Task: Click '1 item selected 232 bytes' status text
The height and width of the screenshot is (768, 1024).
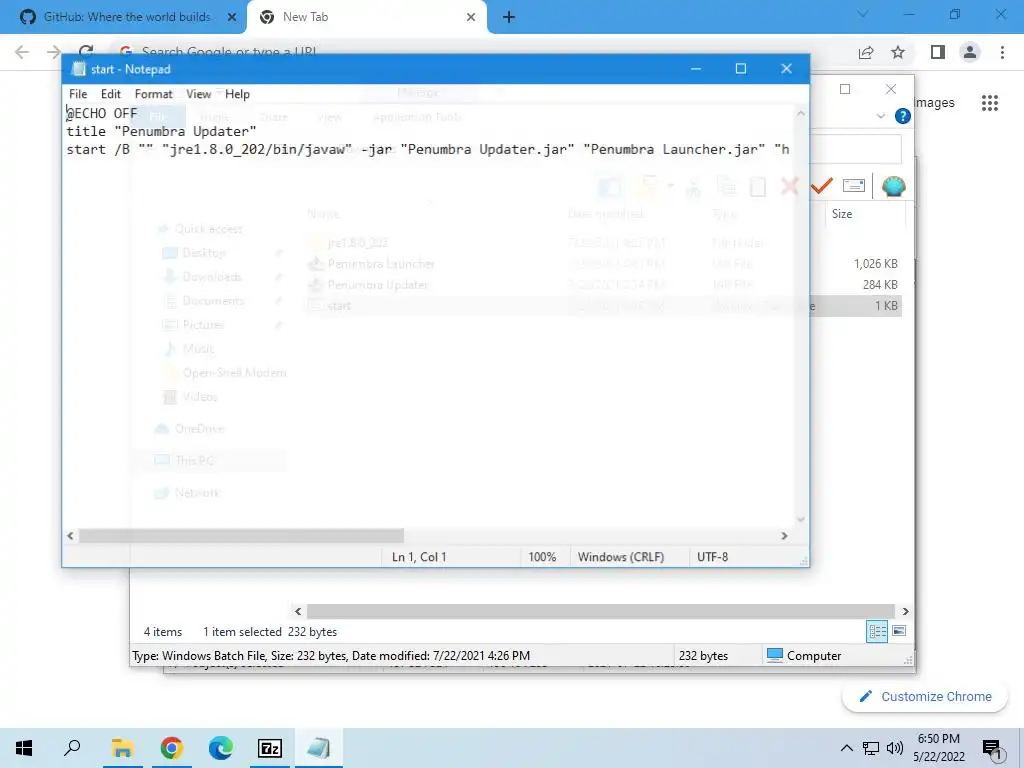Action: pyautogui.click(x=270, y=632)
